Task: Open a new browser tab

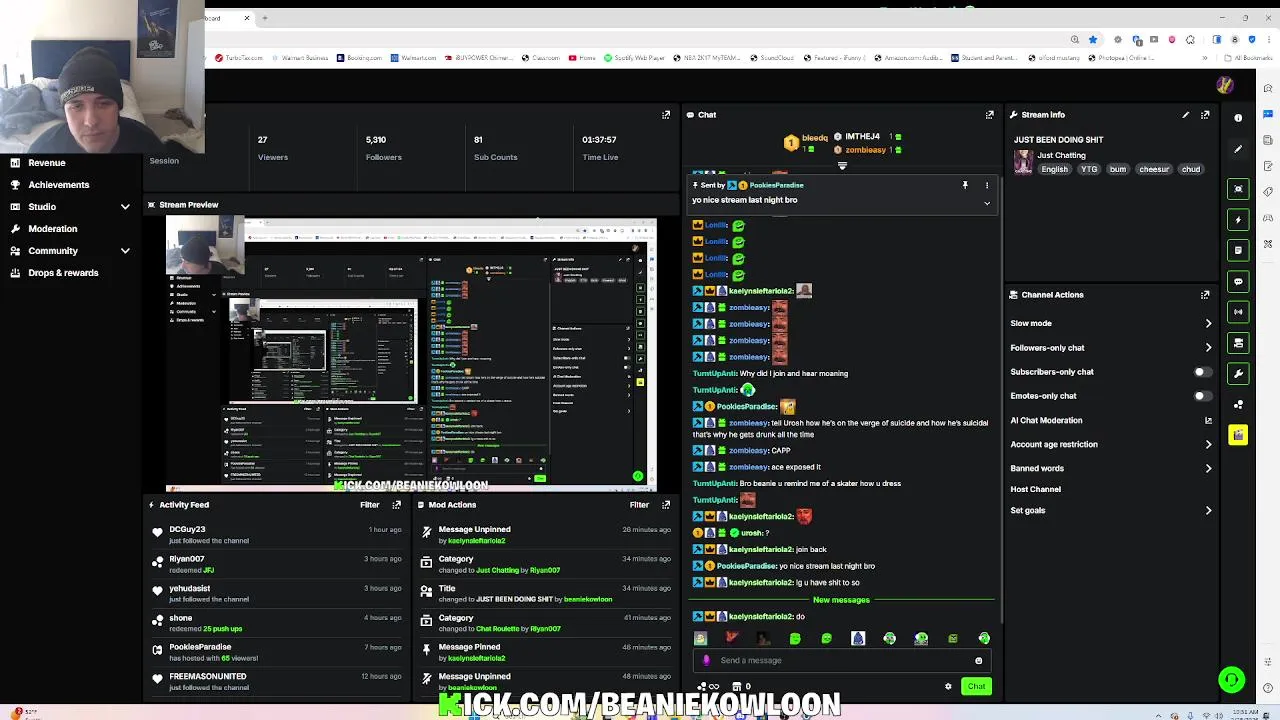Action: 265,18
